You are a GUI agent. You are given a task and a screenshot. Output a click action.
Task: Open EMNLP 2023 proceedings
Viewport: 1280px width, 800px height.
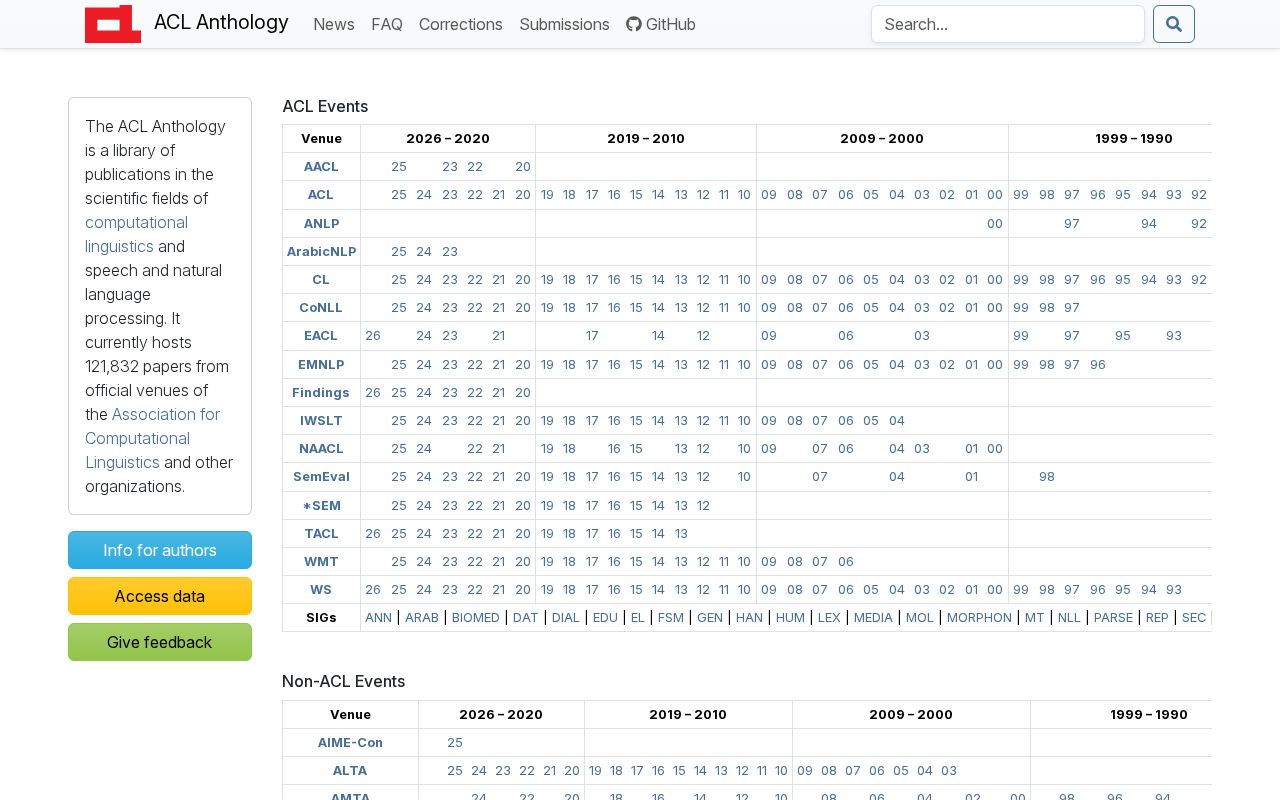450,364
